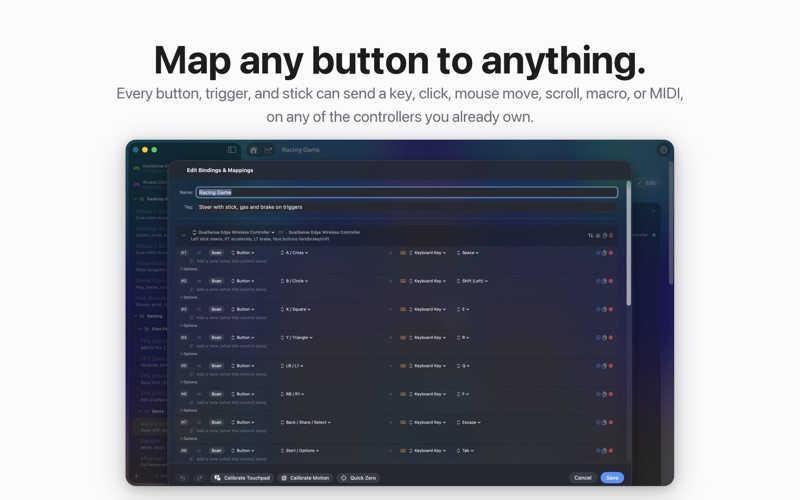Open the Space key output dropdown
This screenshot has height=500, width=800.
[x=468, y=253]
